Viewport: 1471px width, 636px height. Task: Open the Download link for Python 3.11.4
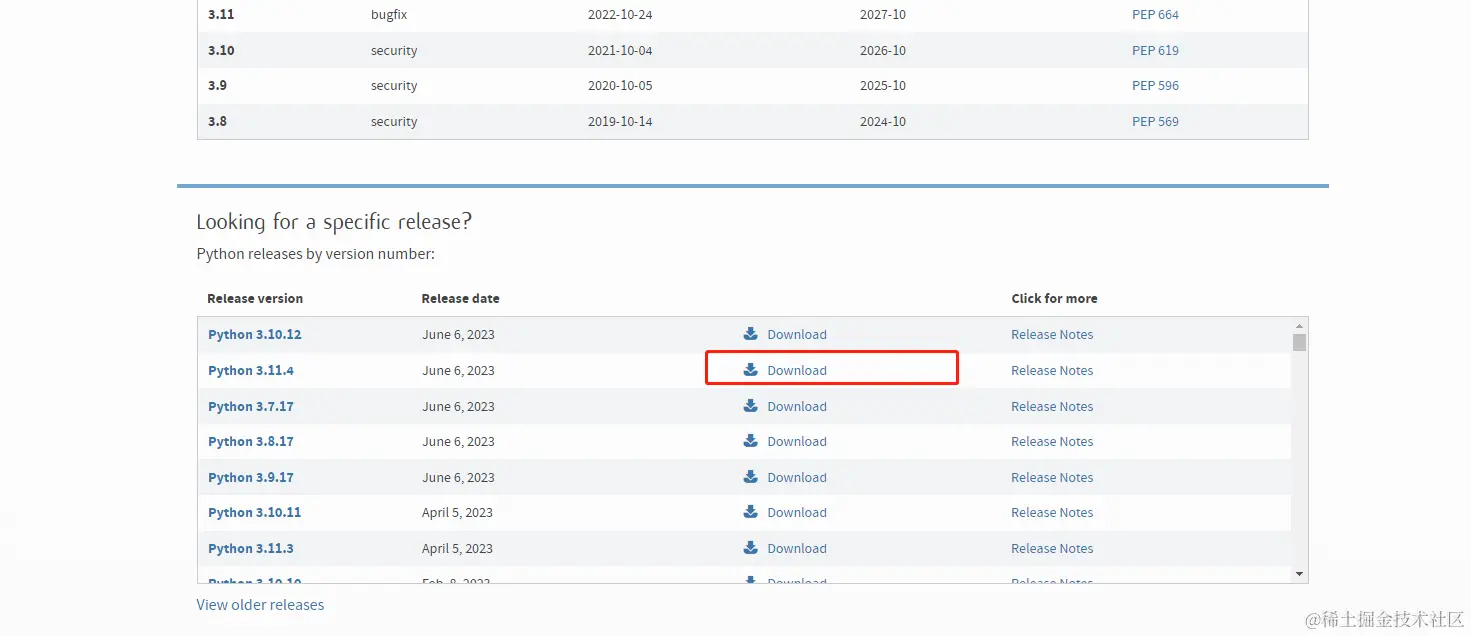click(797, 370)
